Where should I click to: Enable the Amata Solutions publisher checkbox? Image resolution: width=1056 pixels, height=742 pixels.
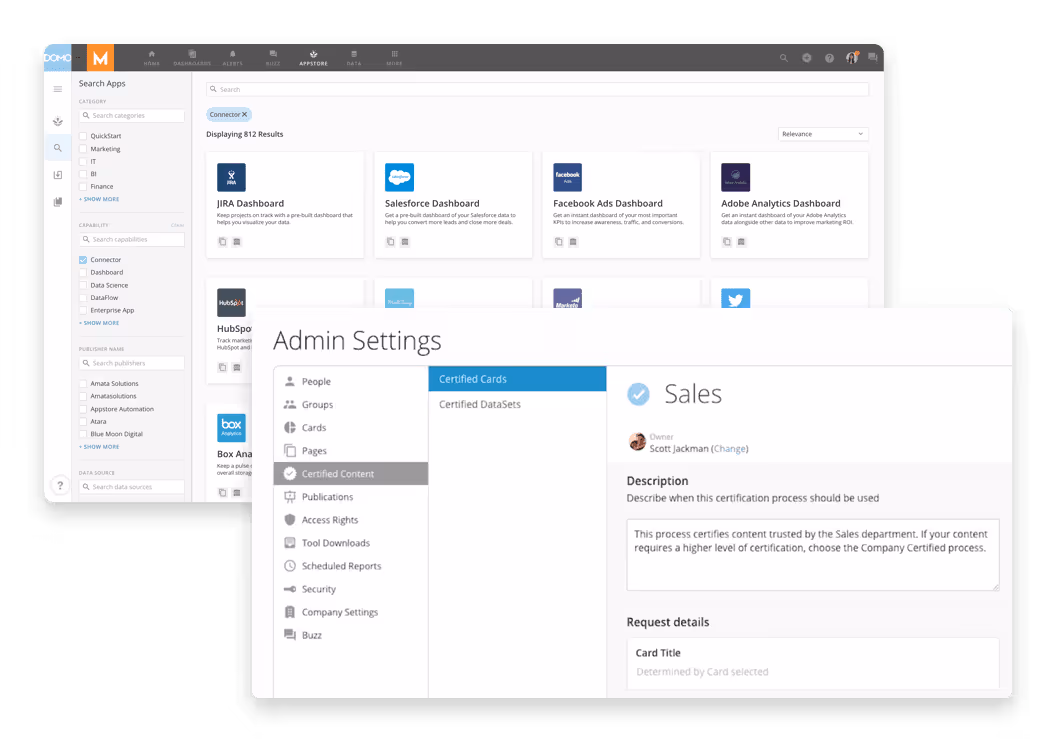click(x=83, y=384)
